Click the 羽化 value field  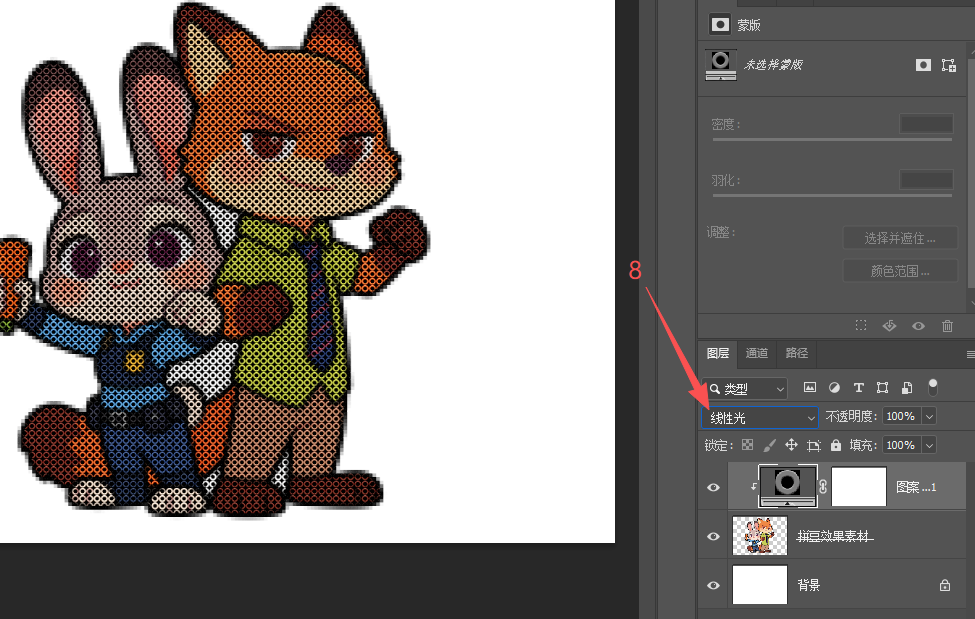[x=926, y=180]
